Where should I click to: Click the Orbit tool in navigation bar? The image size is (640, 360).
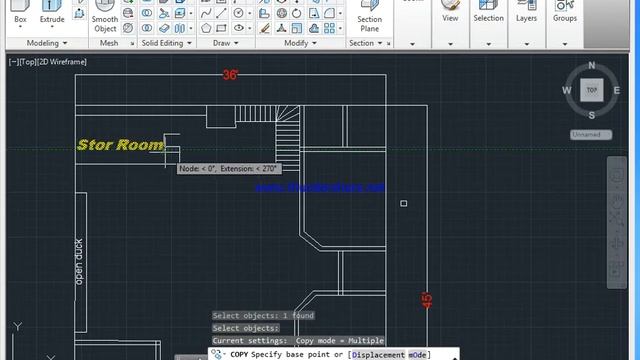coord(617,244)
